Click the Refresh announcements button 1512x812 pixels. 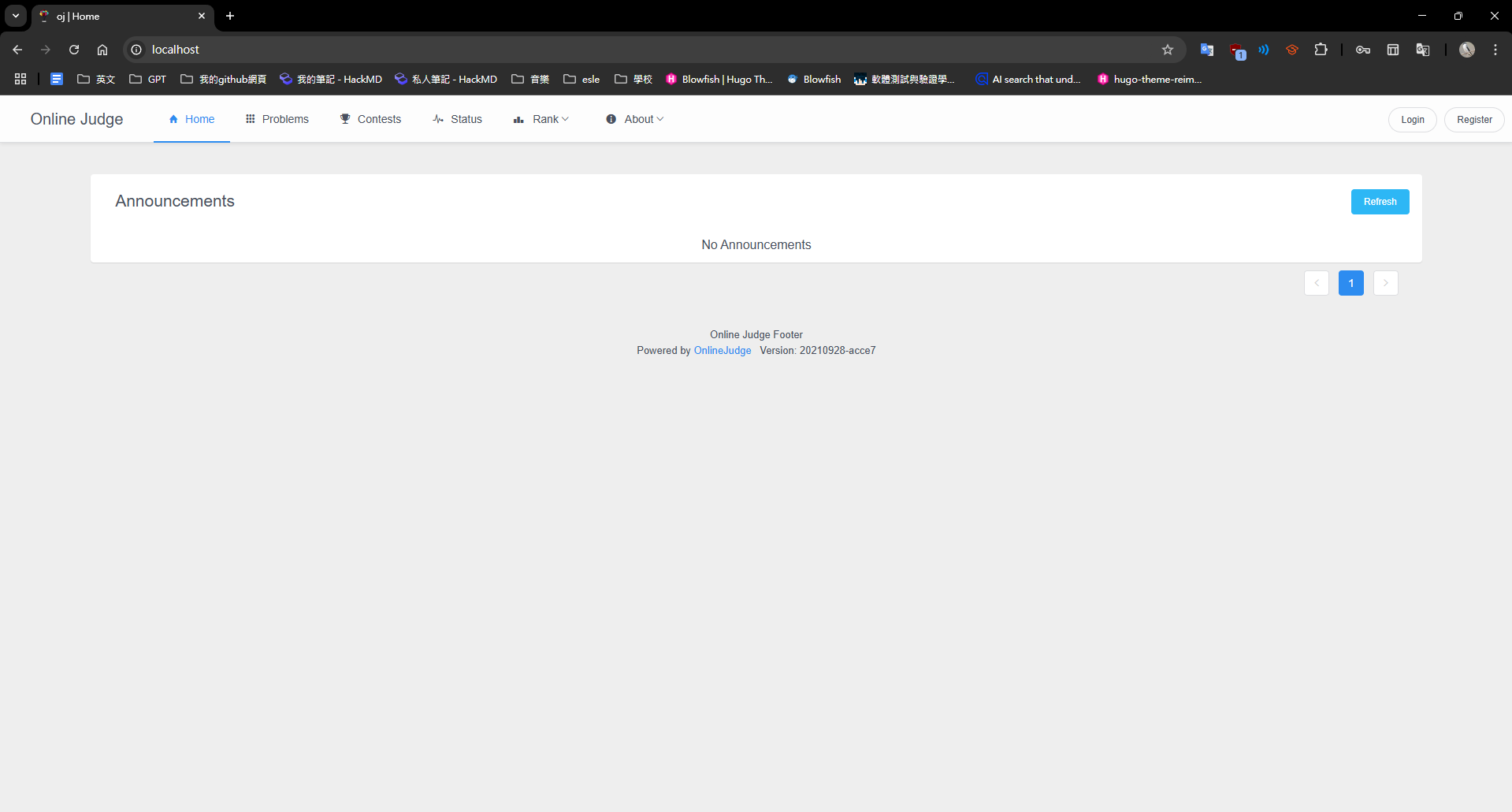1380,202
